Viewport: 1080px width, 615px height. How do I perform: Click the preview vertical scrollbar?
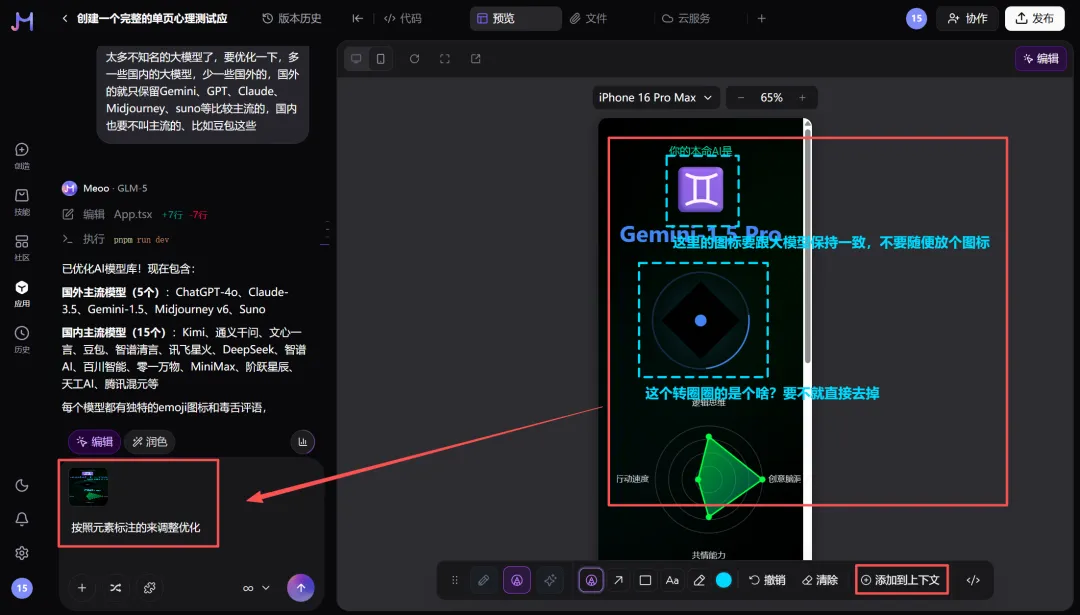click(x=808, y=244)
